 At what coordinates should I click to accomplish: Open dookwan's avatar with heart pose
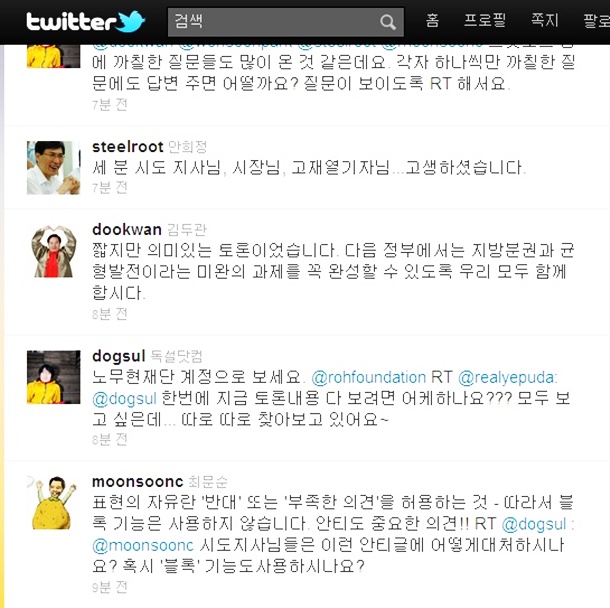[x=53, y=251]
